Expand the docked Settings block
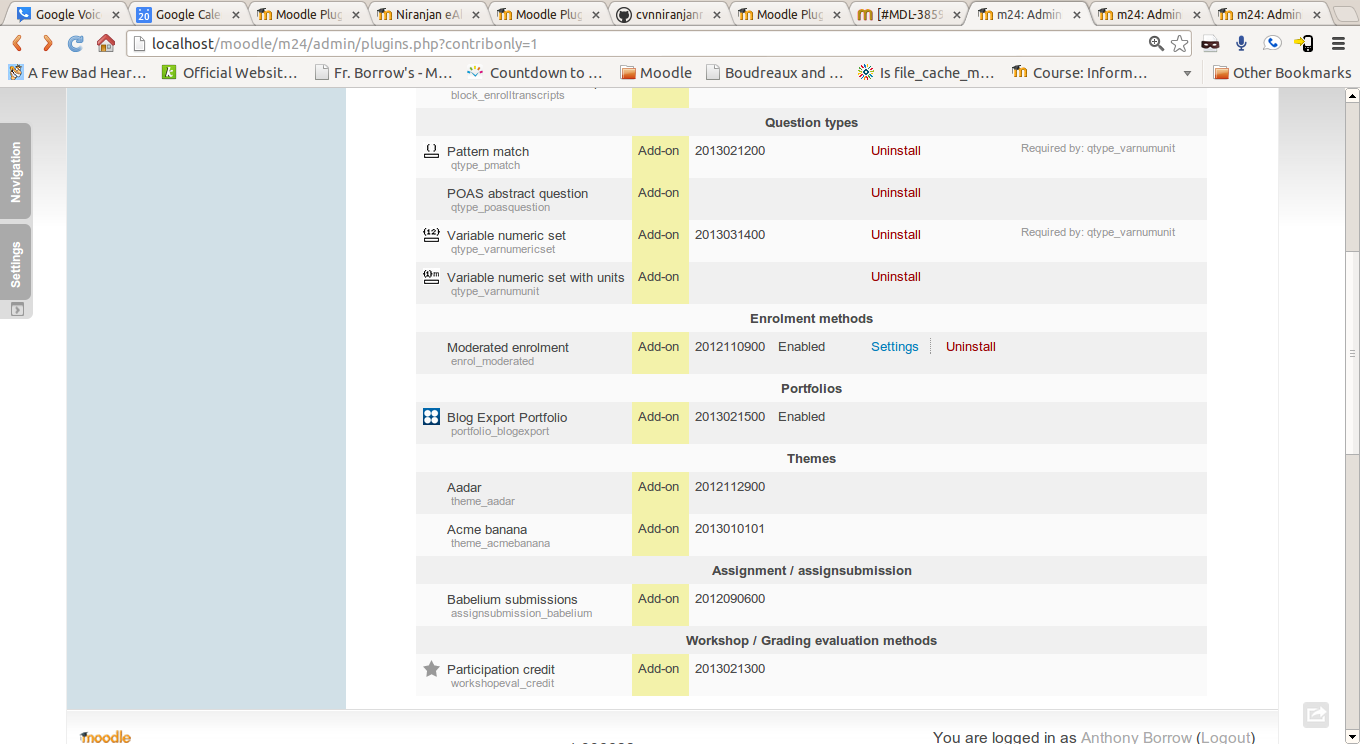The image size is (1360, 744). tap(16, 263)
